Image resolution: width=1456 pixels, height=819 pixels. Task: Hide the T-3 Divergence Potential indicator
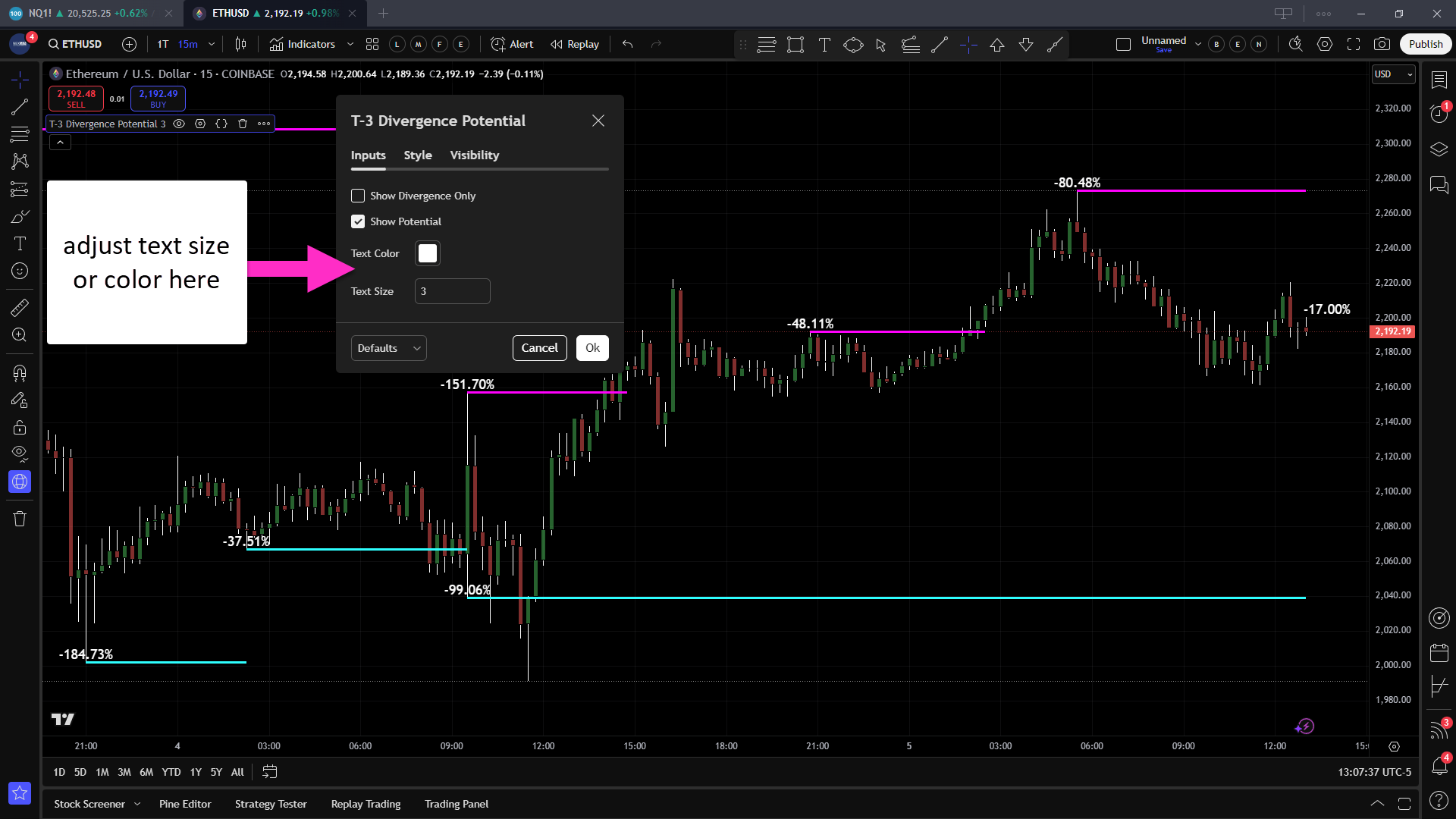click(179, 124)
